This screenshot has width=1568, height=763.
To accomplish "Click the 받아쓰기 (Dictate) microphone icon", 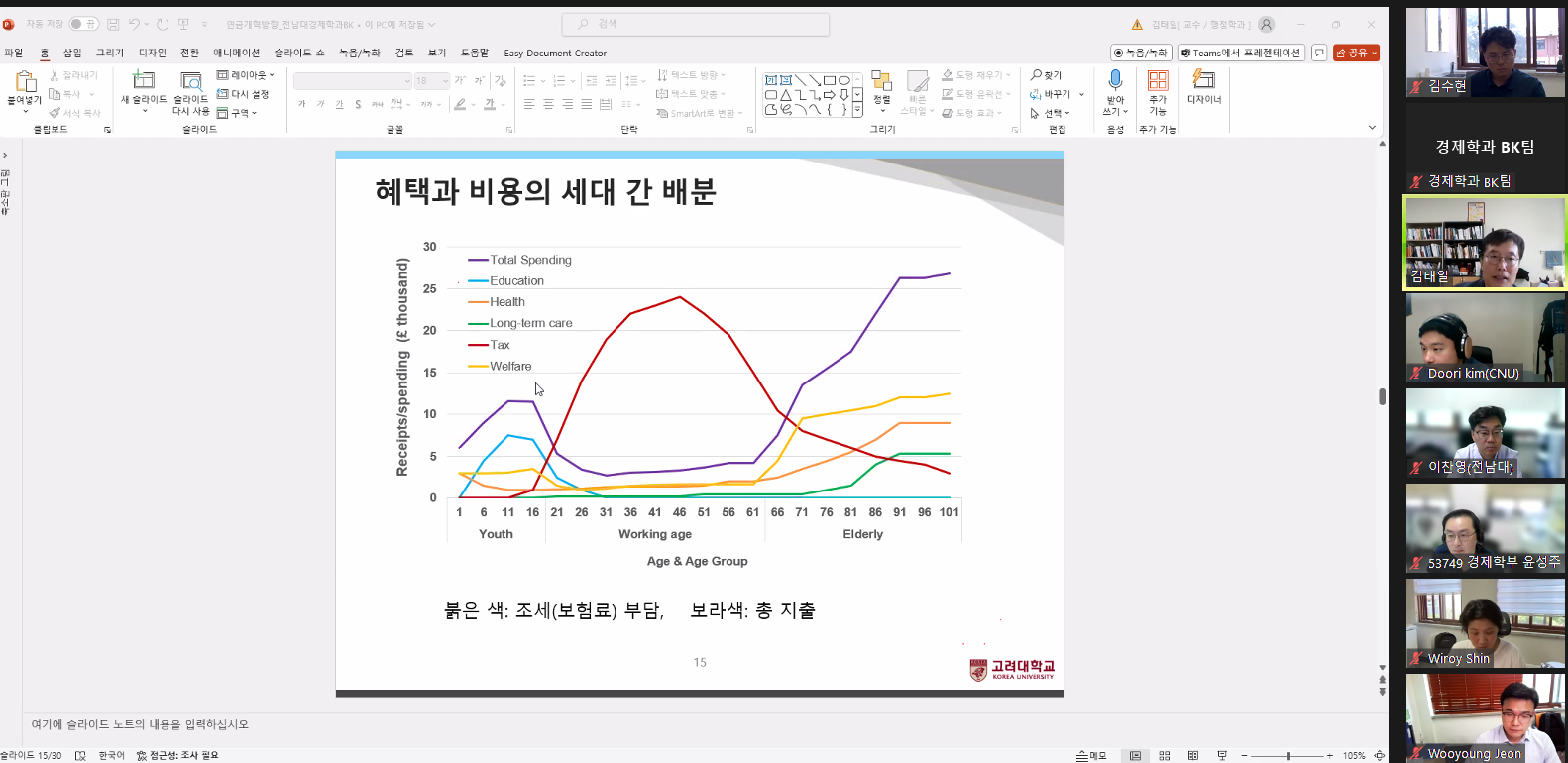I will 1115,80.
